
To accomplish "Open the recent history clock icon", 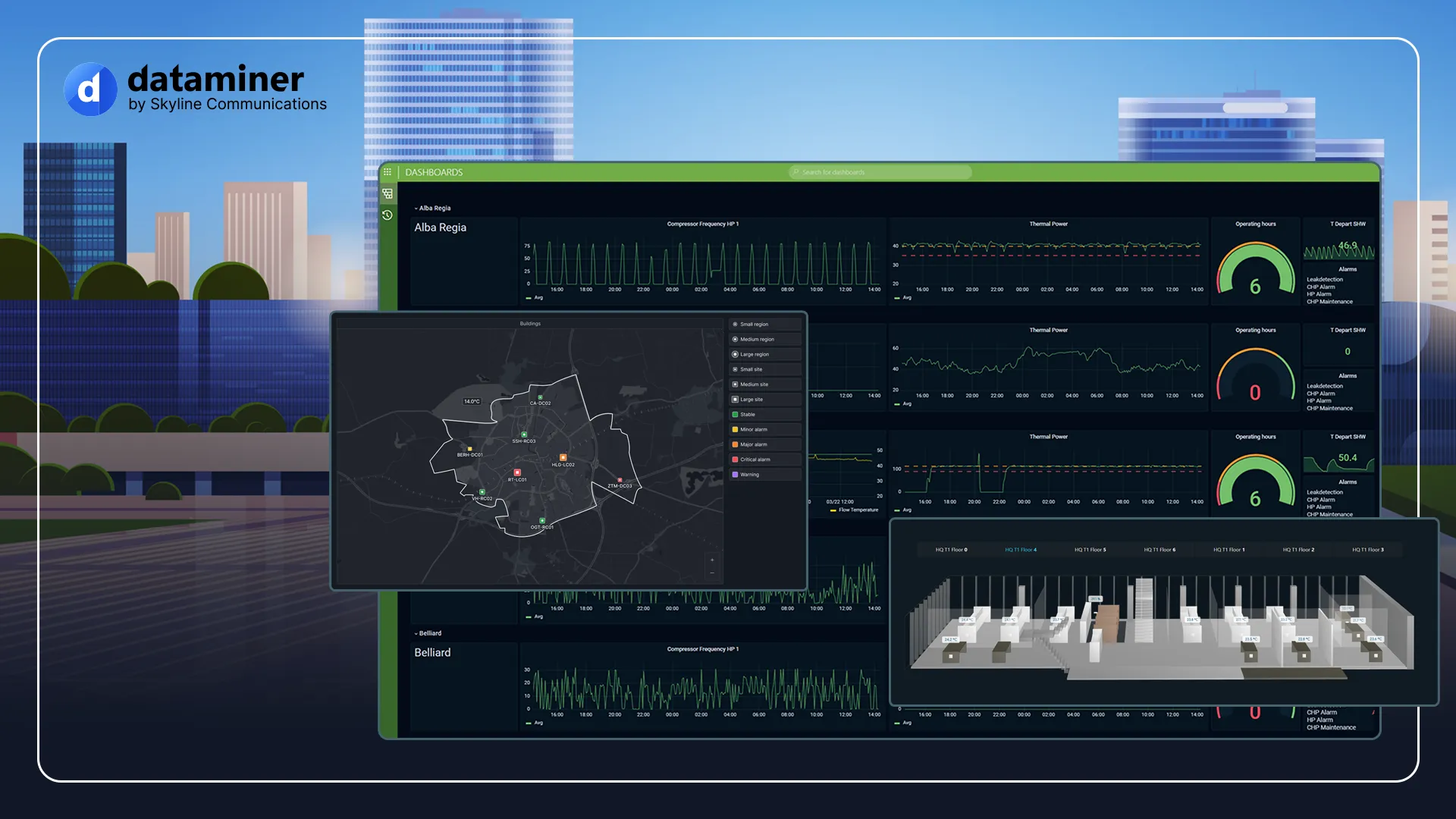I will click(388, 215).
